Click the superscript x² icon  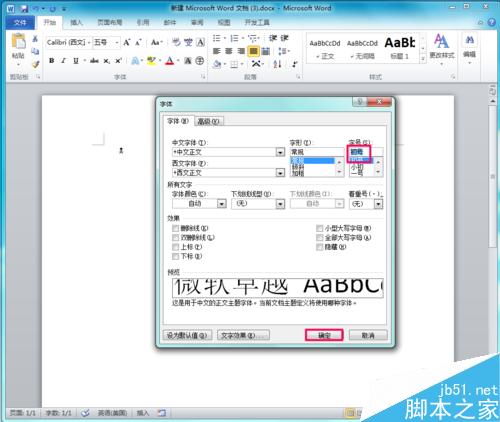(x=118, y=61)
